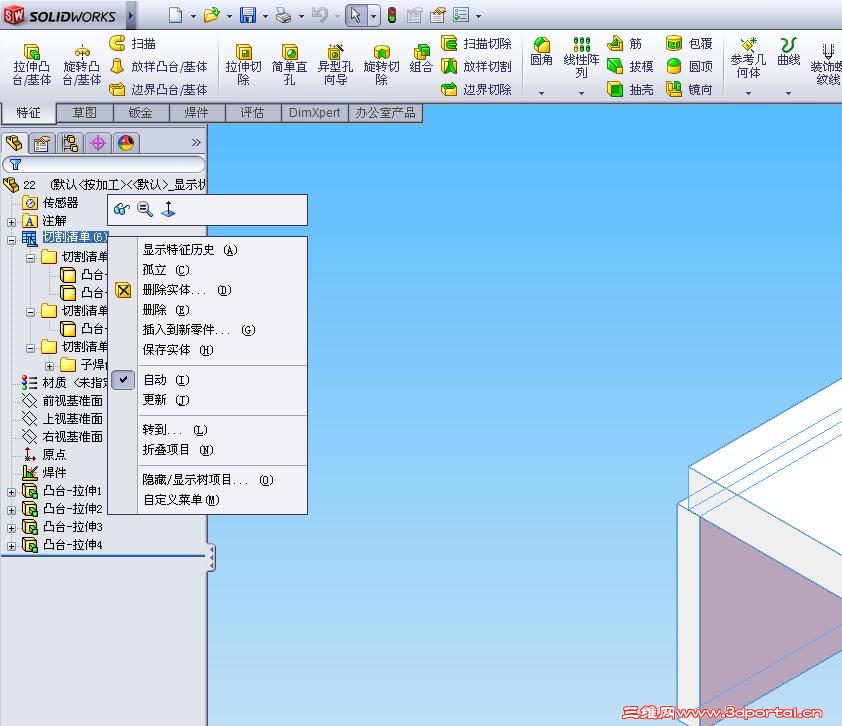
Task: Expand the 凸台-拉伸4 feature node
Action: (x=11, y=546)
